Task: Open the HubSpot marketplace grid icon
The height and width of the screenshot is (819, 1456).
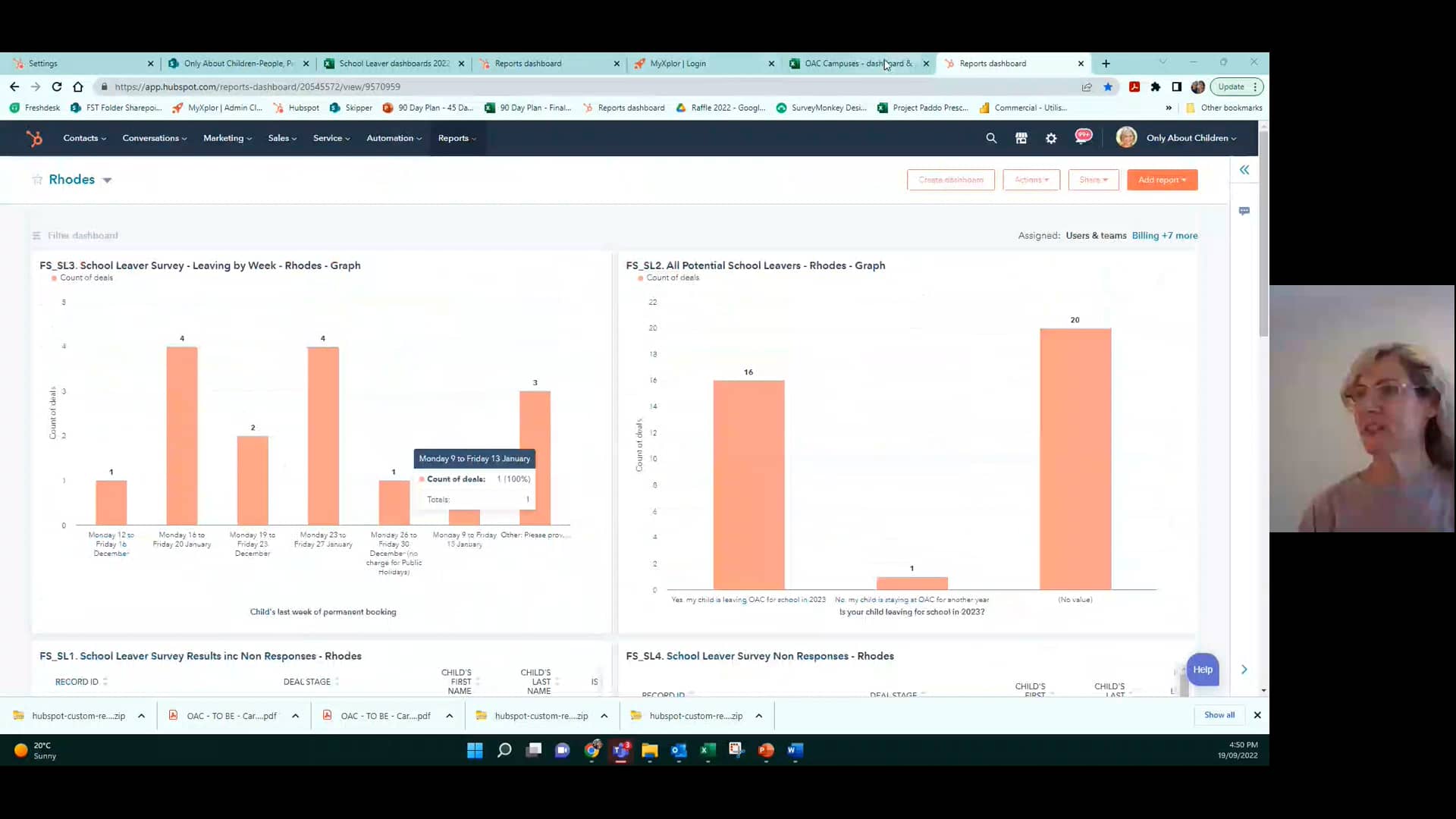Action: pyautogui.click(x=1021, y=138)
